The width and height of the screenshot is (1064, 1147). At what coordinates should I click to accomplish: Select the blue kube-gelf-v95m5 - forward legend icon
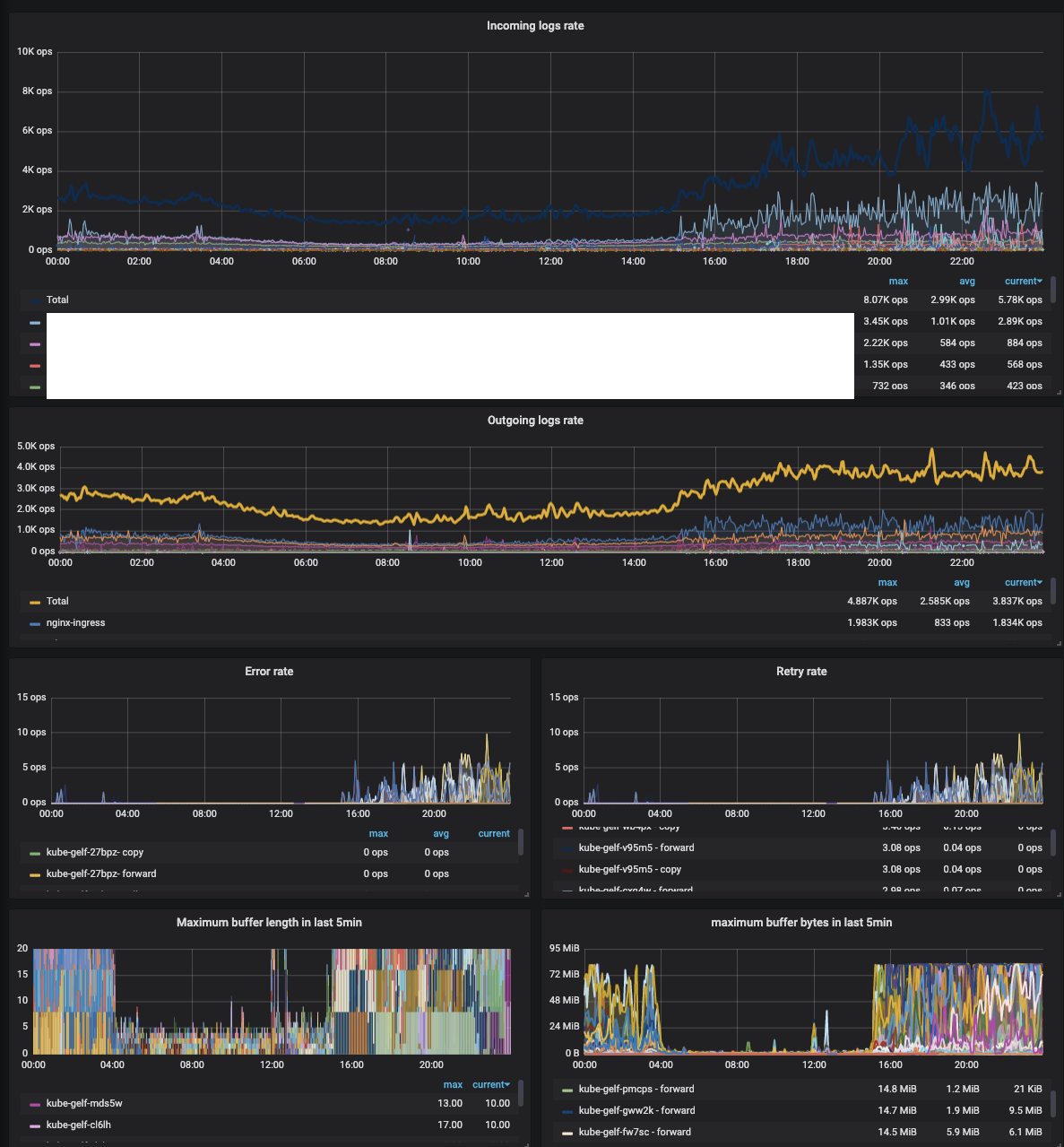(x=568, y=847)
